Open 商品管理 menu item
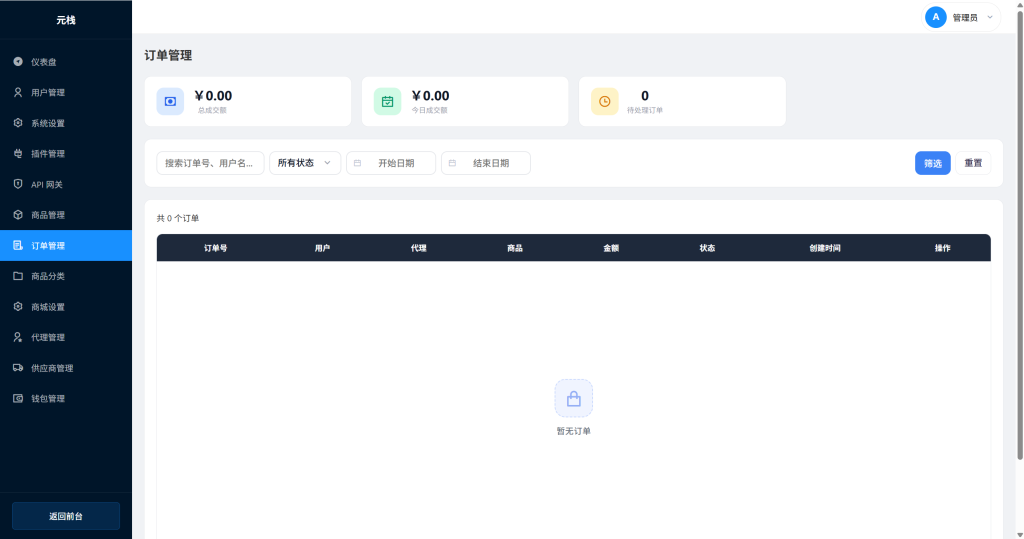 click(x=66, y=215)
